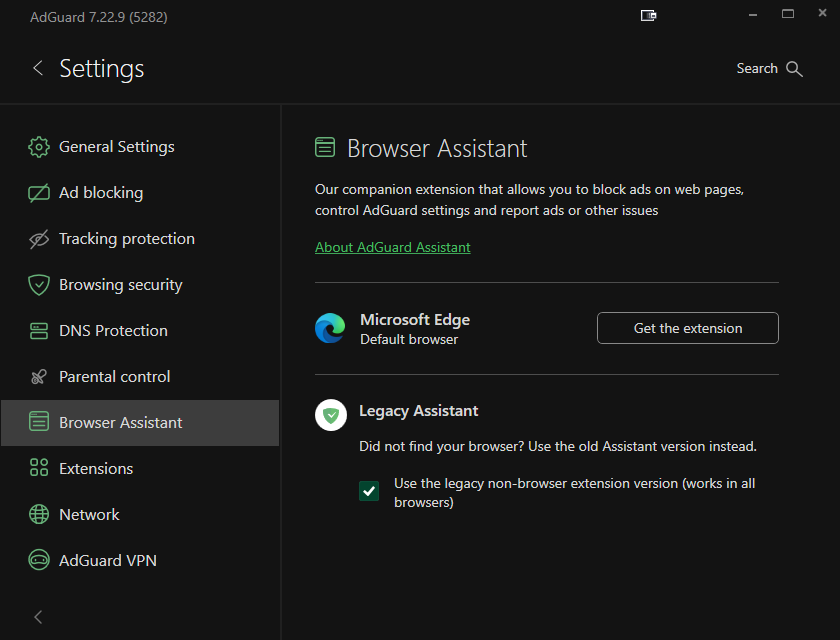Click the Legacy Assistant shield icon

point(331,415)
